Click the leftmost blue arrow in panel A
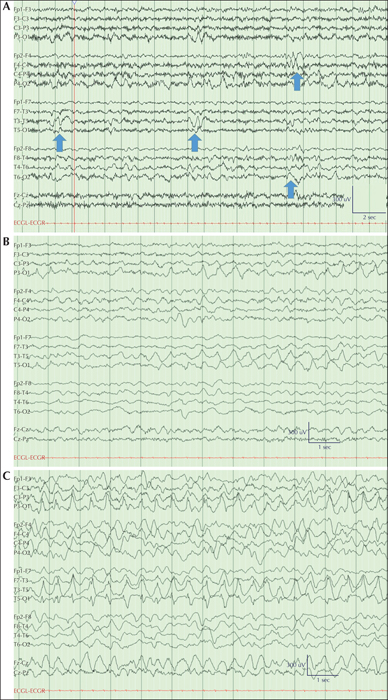Image resolution: width=388 pixels, height=700 pixels. [60, 143]
